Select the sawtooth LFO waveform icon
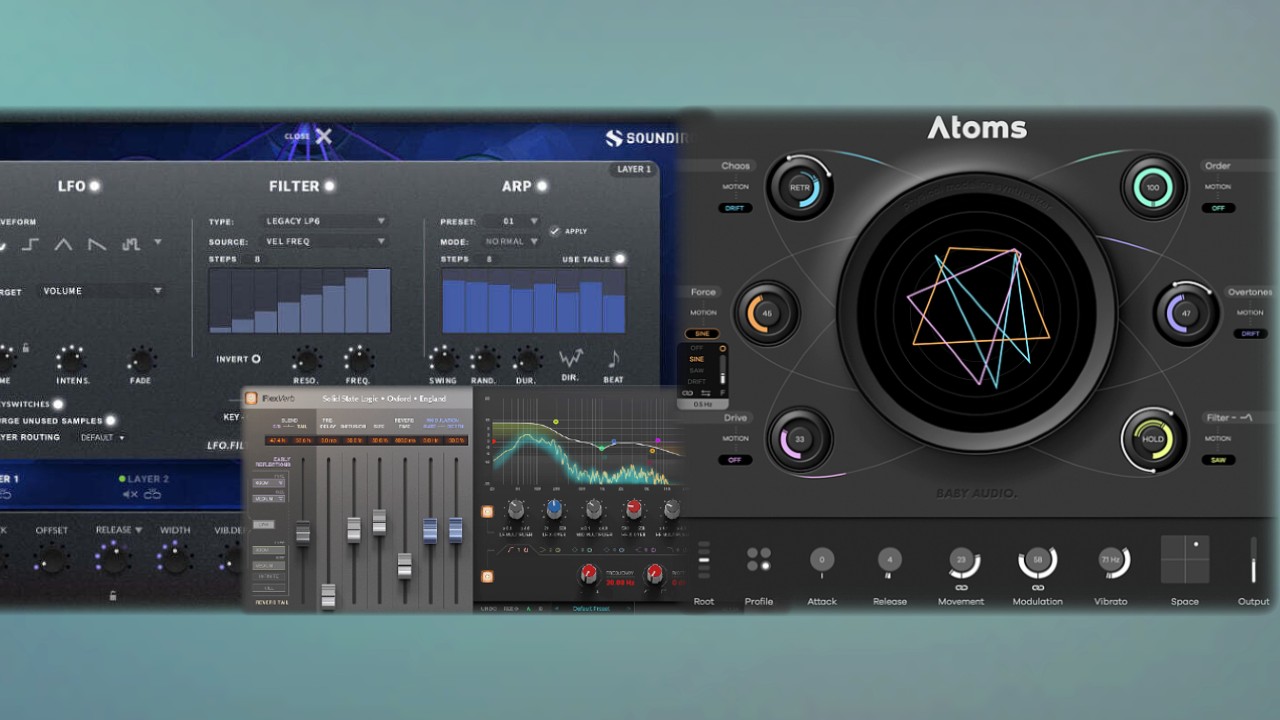This screenshot has height=720, width=1280. click(96, 243)
